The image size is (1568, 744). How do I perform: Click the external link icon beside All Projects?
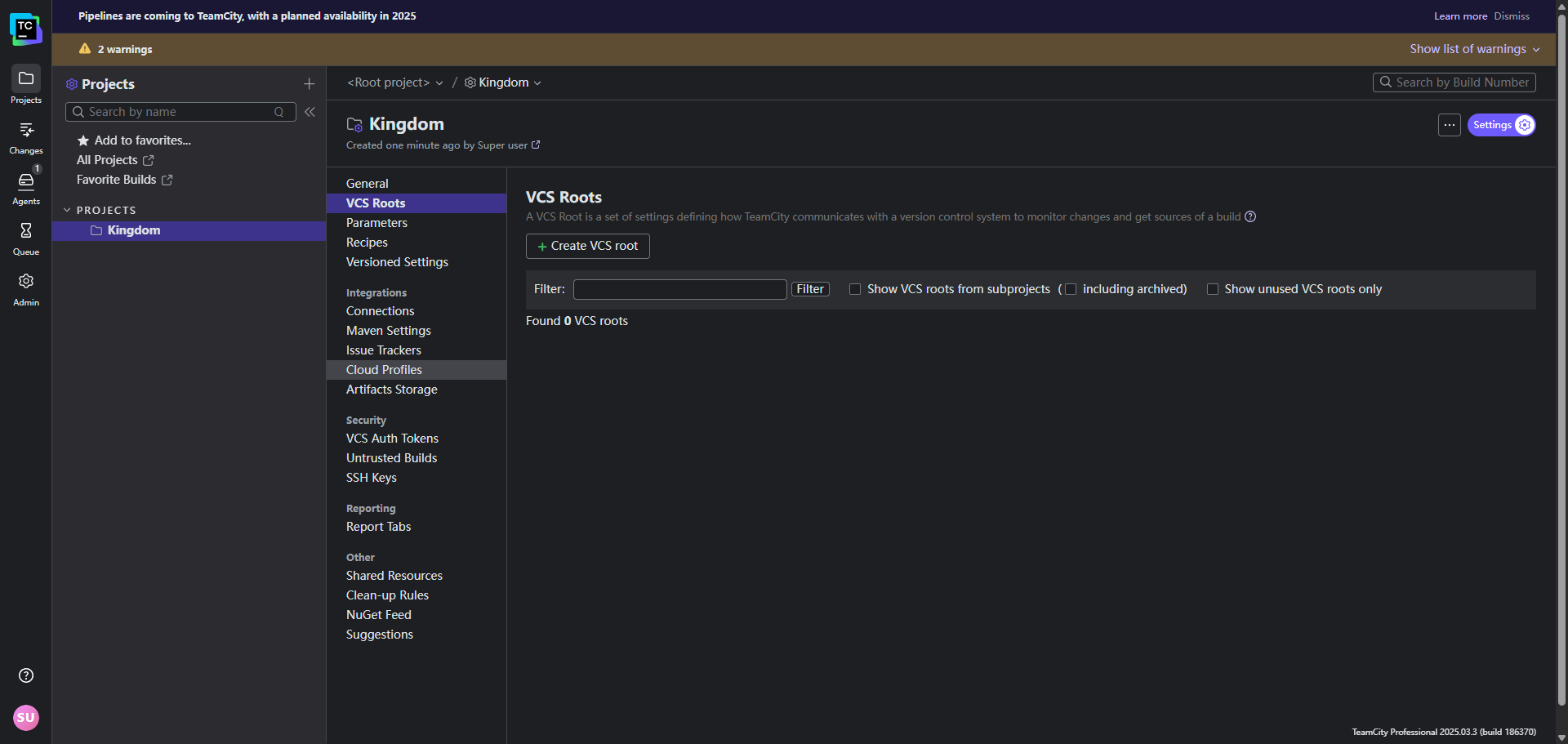[148, 161]
